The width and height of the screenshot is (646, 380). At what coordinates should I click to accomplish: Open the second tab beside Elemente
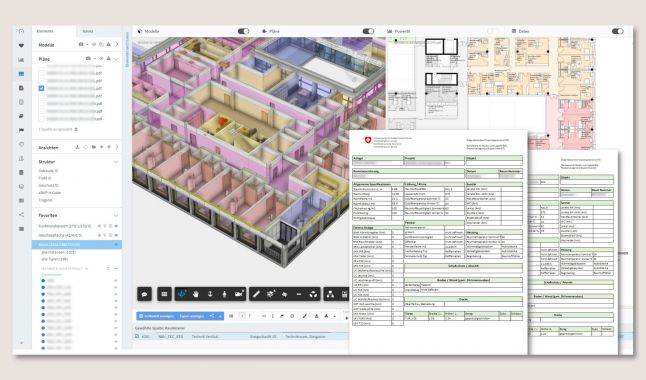[88, 31]
